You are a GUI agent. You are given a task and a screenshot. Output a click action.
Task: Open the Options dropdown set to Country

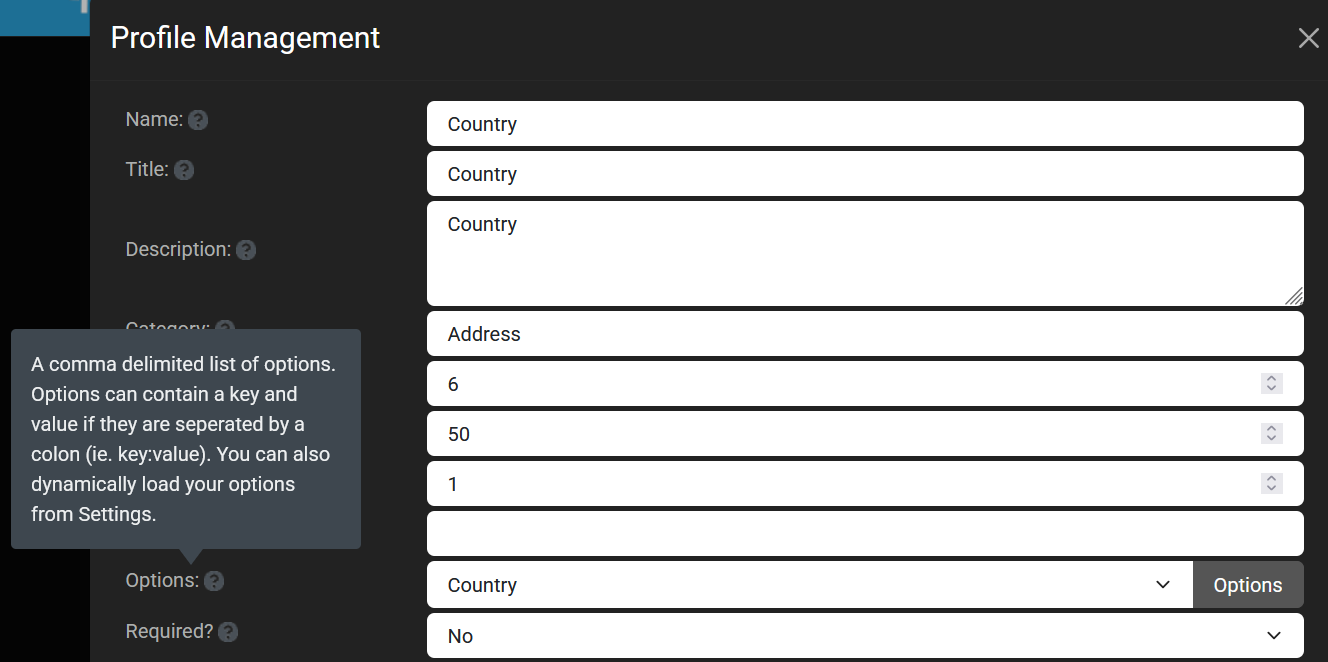tap(808, 585)
